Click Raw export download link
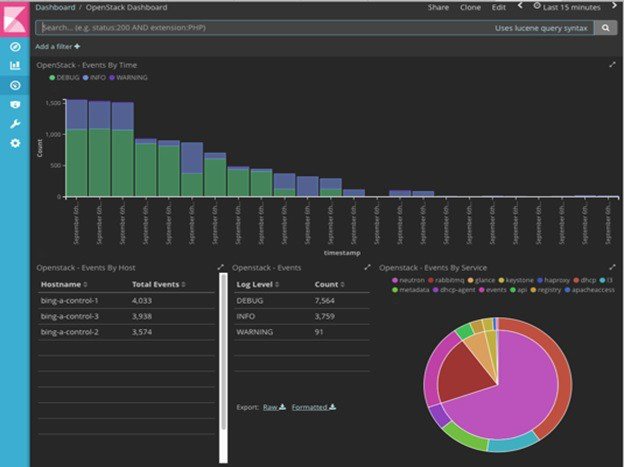Image resolution: width=624 pixels, height=467 pixels. [274, 407]
